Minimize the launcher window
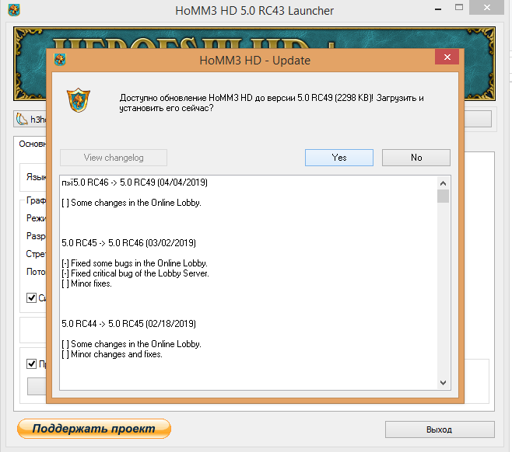 point(438,9)
